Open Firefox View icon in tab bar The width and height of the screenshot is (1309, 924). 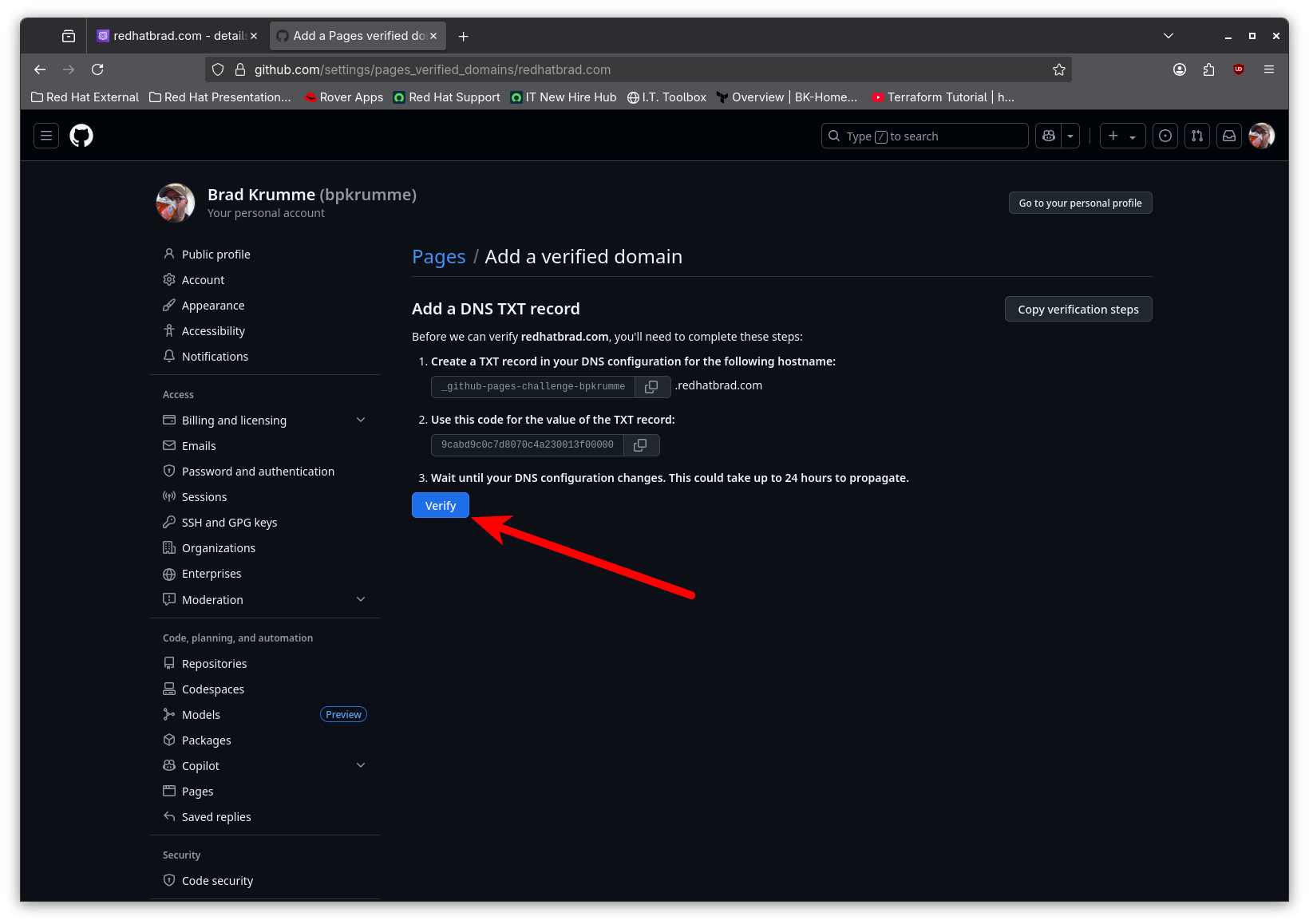[69, 36]
